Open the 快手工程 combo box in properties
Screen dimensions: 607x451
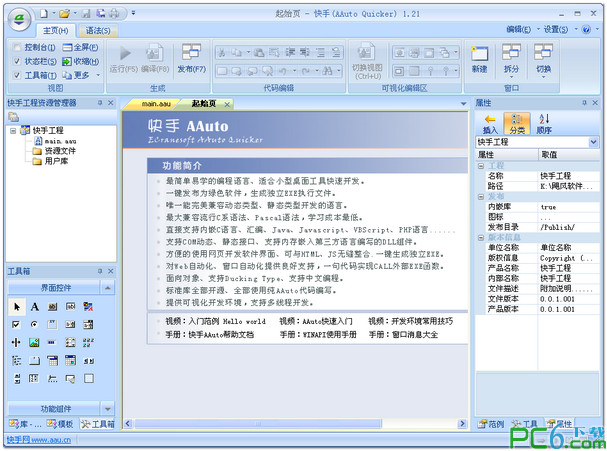593,142
